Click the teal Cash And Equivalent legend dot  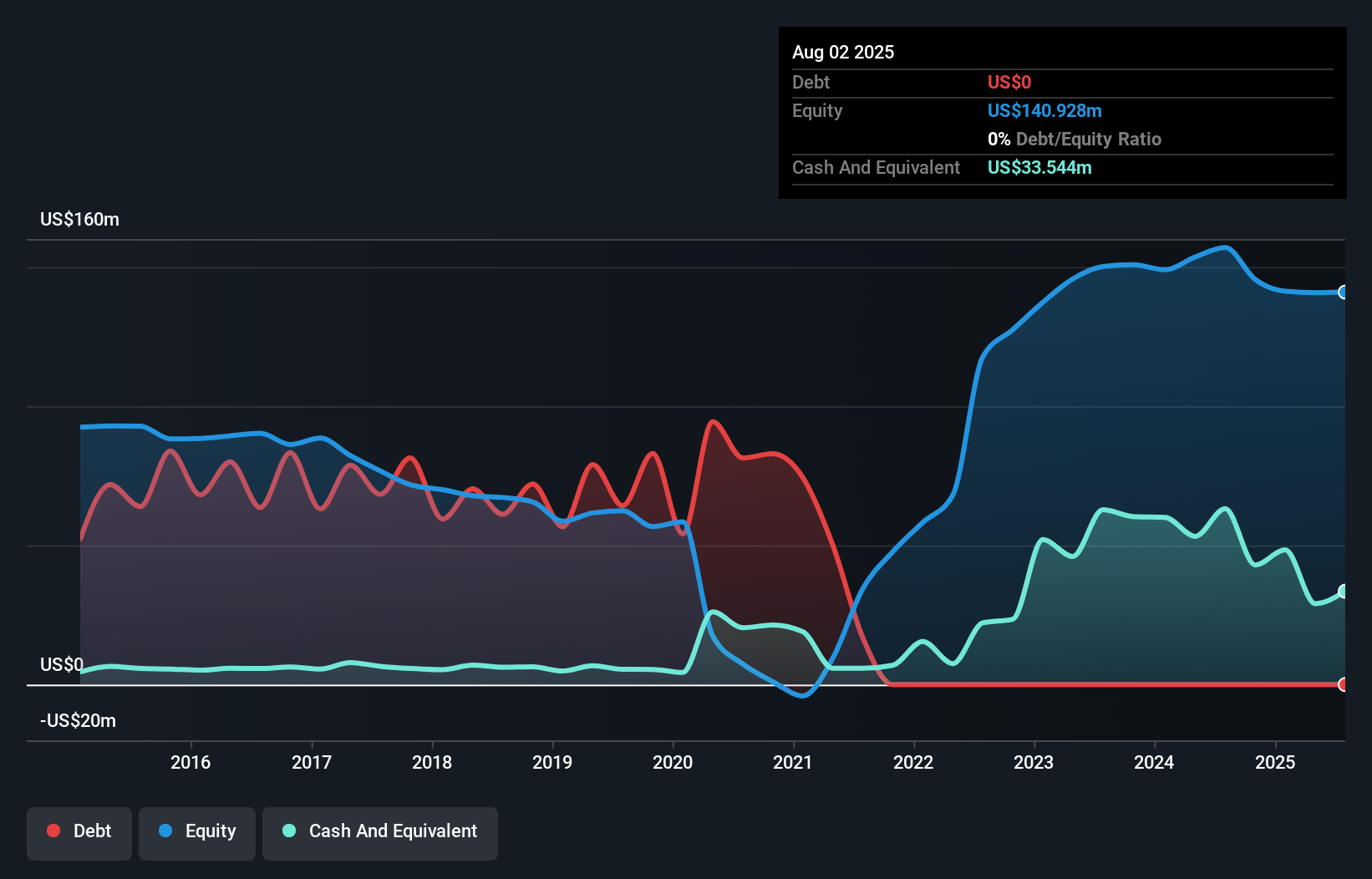(x=288, y=831)
